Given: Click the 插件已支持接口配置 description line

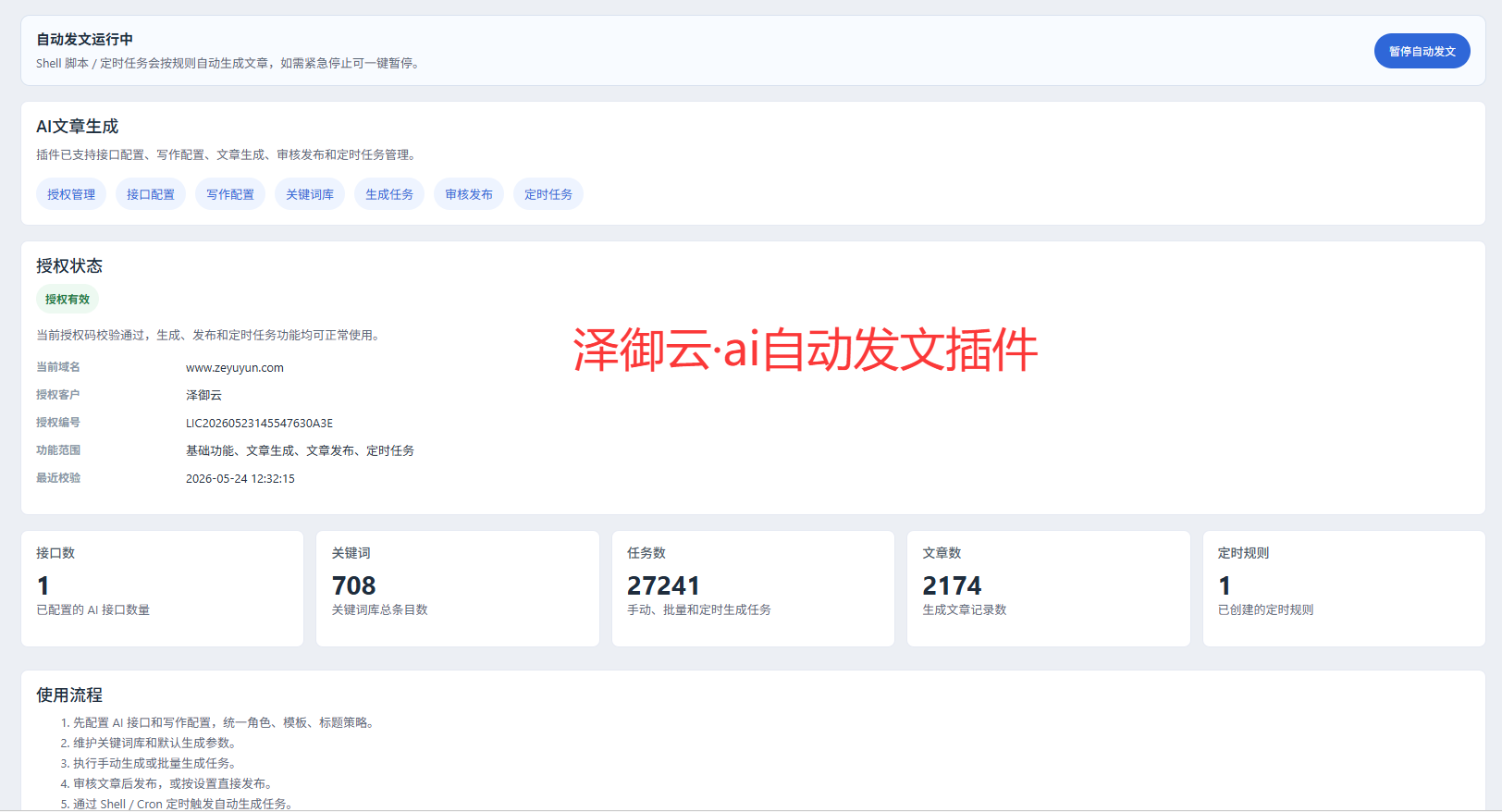Looking at the screenshot, I should [228, 155].
